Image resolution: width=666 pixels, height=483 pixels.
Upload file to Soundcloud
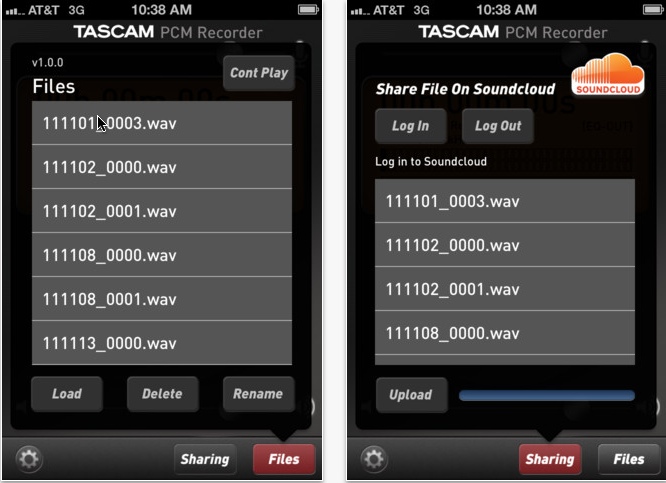411,395
